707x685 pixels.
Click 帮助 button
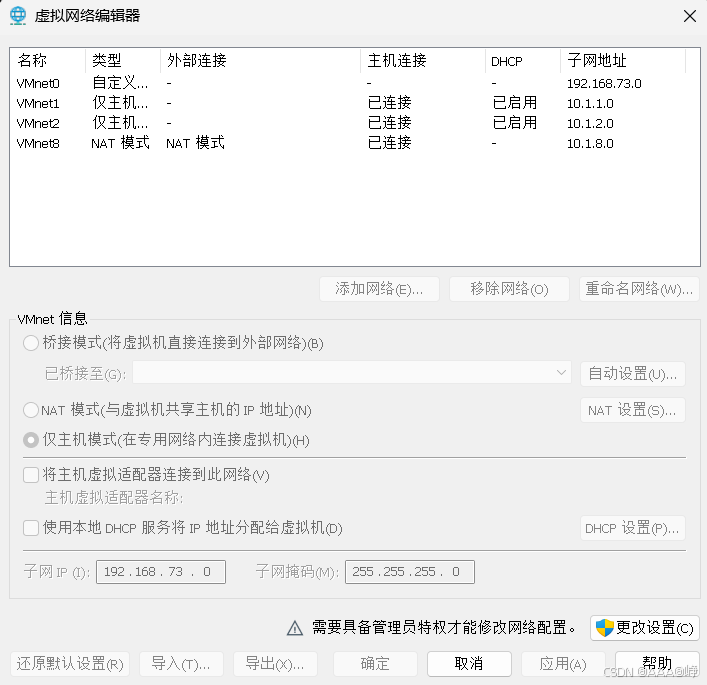click(657, 664)
